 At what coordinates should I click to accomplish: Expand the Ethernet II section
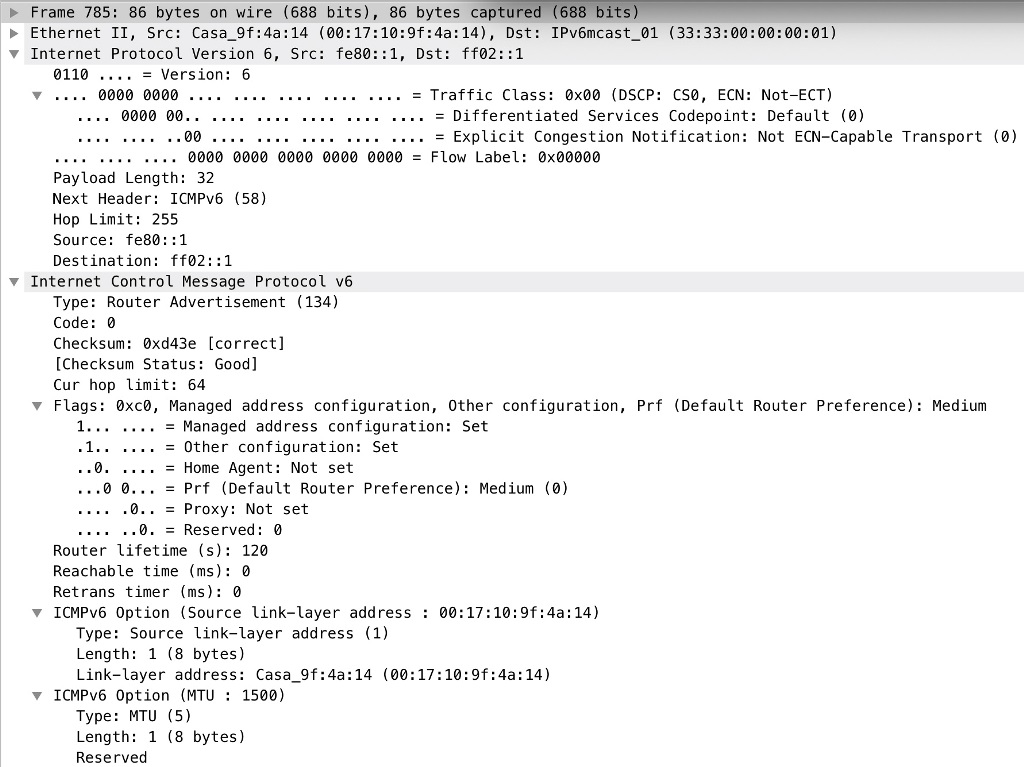point(14,33)
